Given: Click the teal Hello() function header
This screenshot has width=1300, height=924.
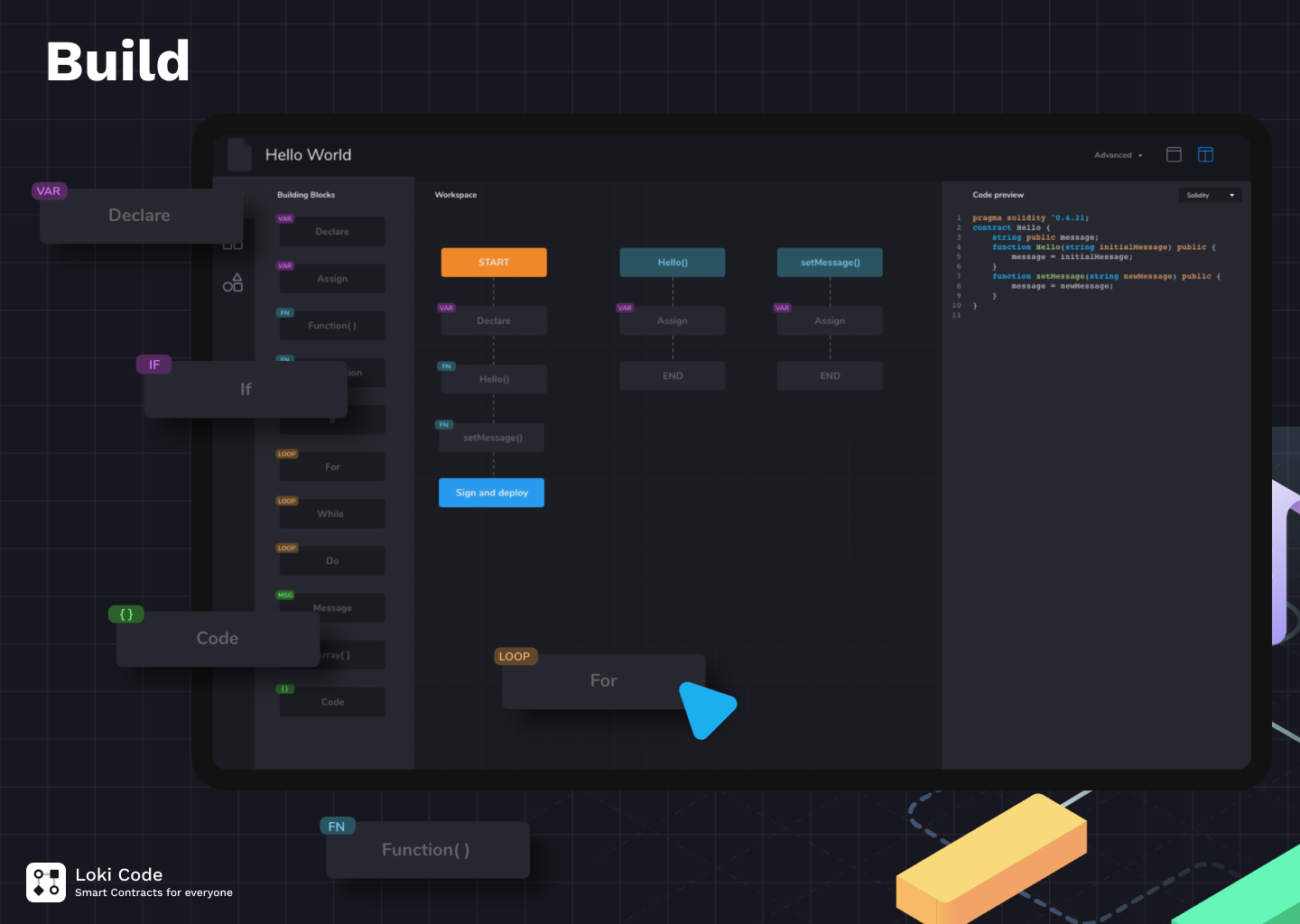Looking at the screenshot, I should (x=673, y=263).
